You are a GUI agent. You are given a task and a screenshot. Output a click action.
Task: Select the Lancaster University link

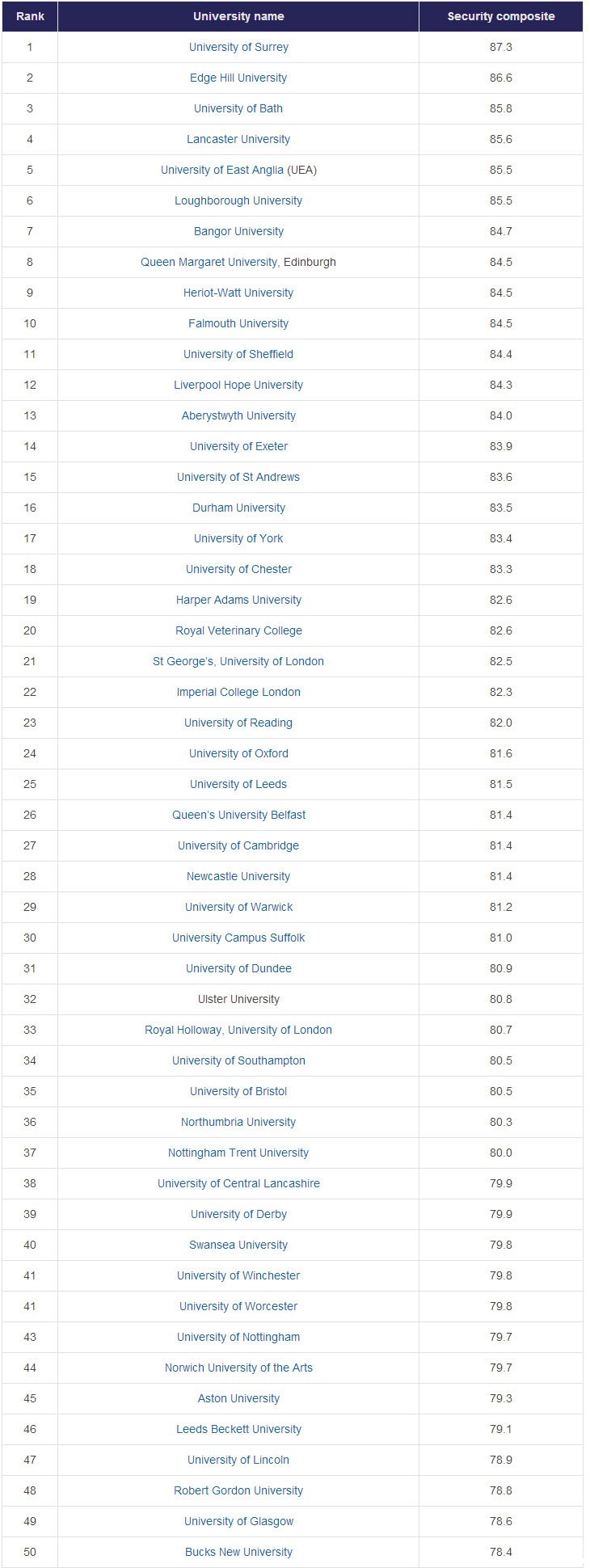point(238,139)
